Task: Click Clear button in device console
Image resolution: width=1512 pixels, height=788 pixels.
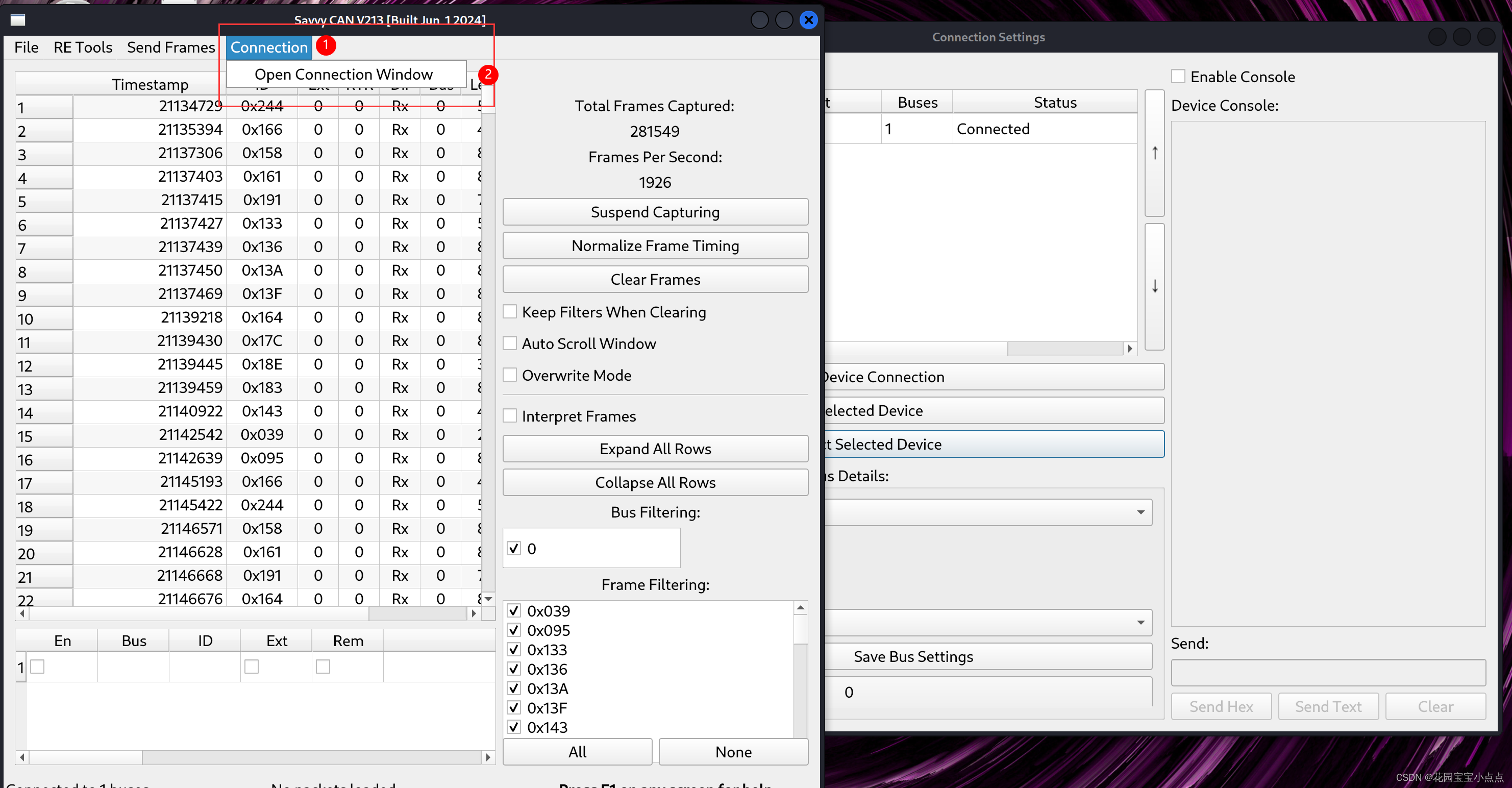Action: pos(1435,706)
